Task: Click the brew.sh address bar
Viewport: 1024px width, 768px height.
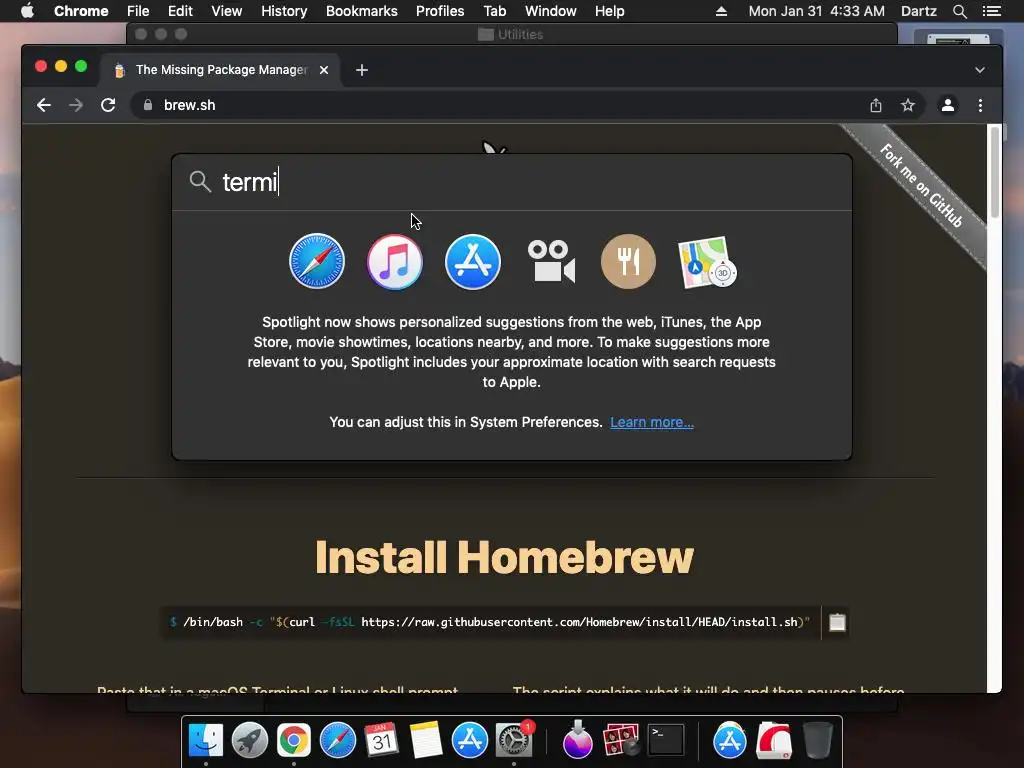Action: click(503, 105)
